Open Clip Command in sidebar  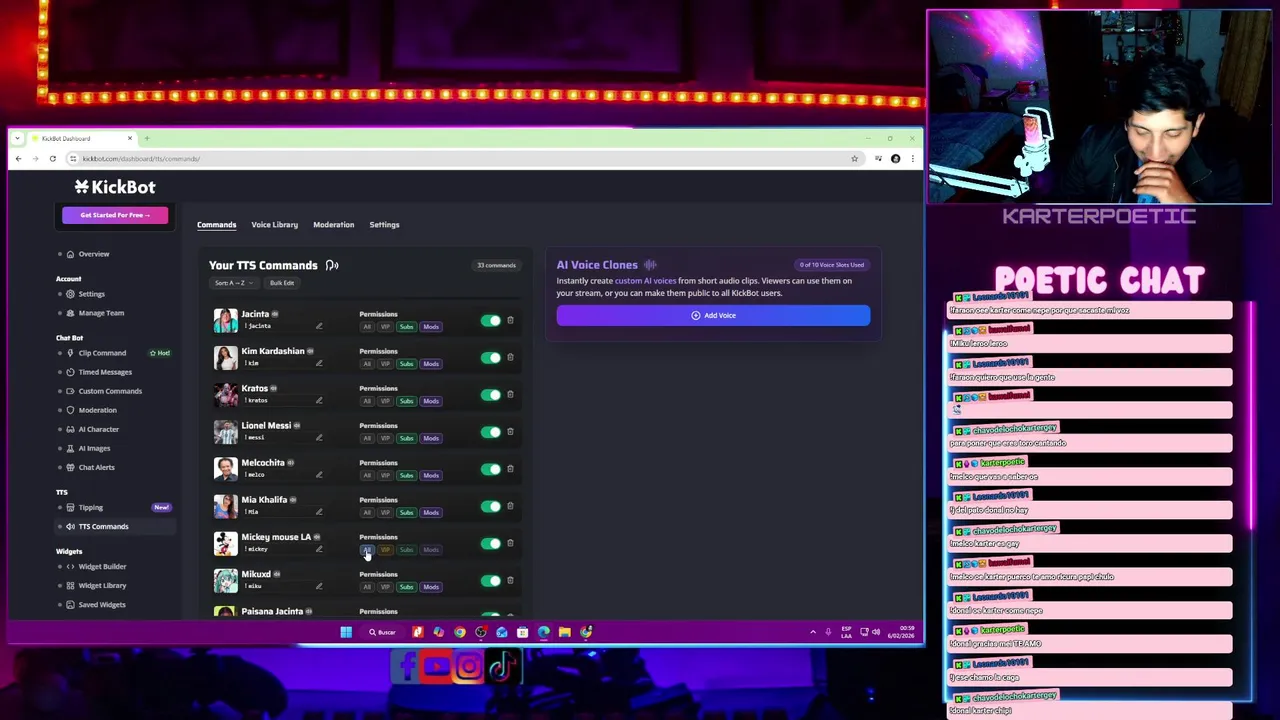[102, 353]
